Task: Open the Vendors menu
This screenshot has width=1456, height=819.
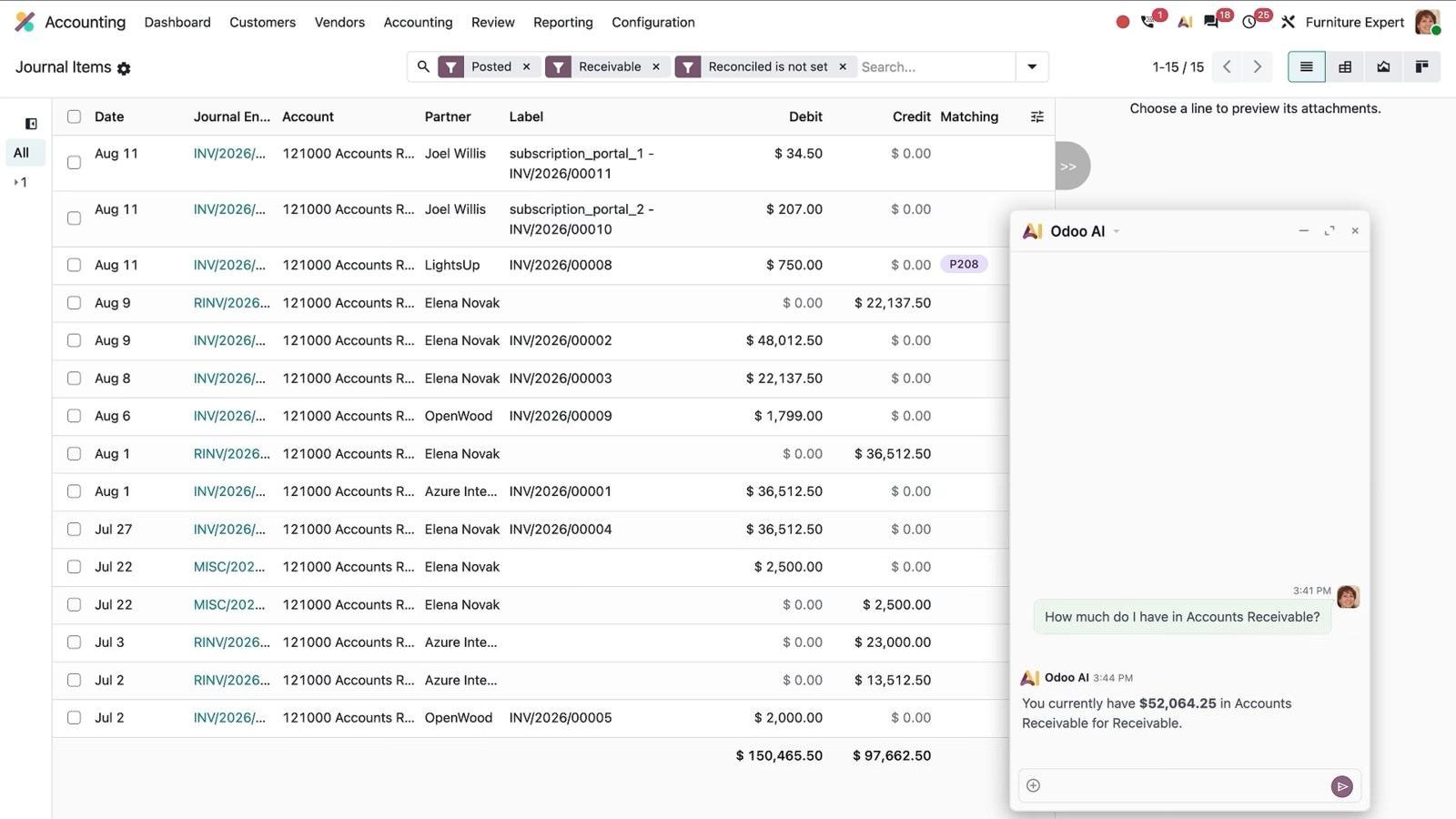Action: [339, 22]
